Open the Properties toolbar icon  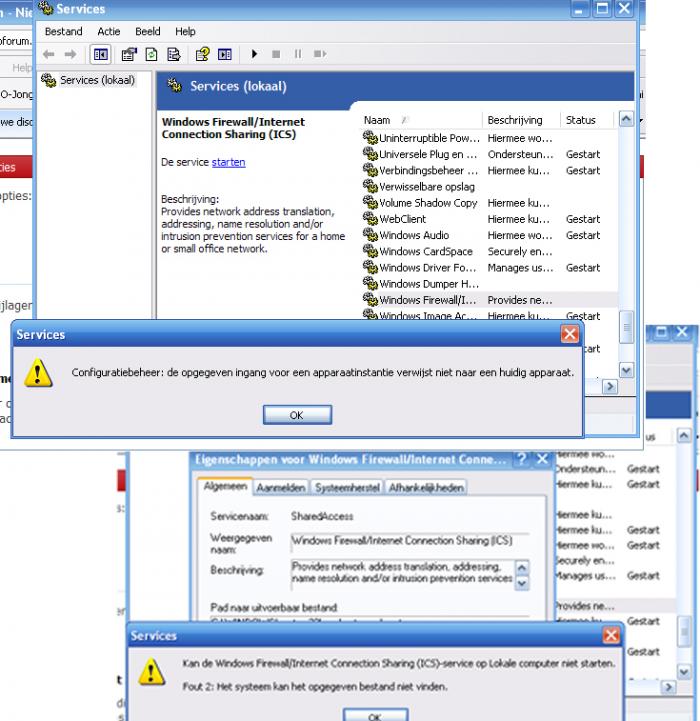[x=129, y=54]
